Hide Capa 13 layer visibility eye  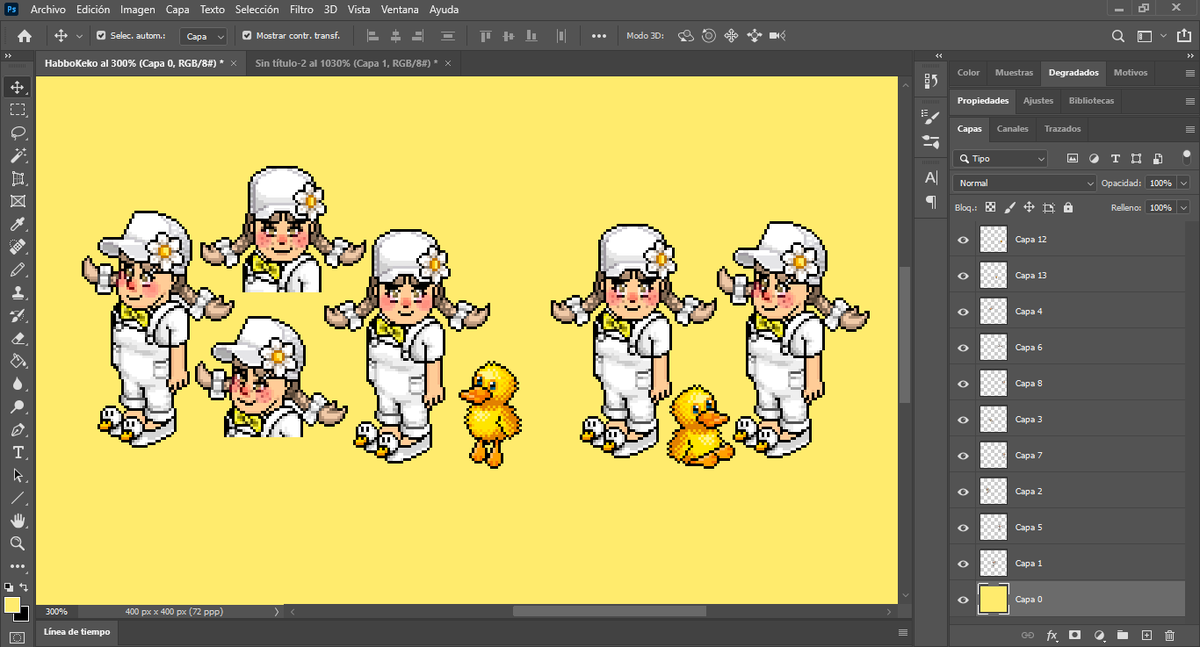click(963, 276)
